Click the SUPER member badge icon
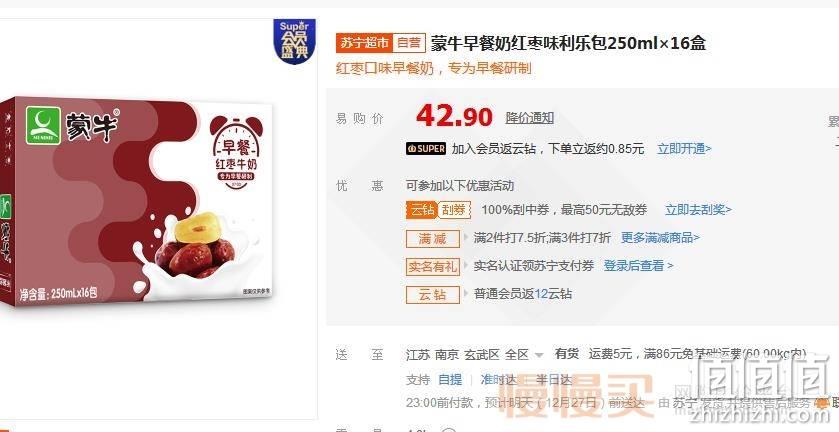839x432 pixels. click(426, 149)
